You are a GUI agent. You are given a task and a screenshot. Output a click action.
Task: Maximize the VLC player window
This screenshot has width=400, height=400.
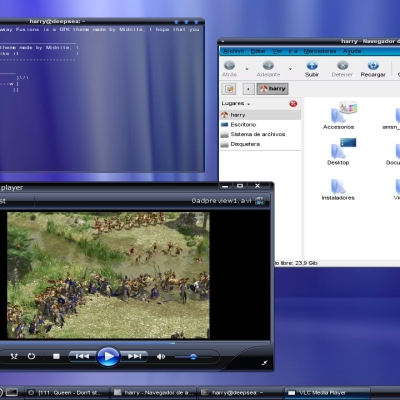tap(240, 186)
